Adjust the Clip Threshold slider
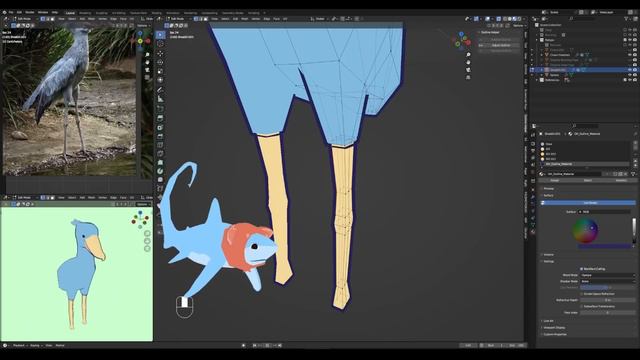This screenshot has height=360, width=640. (608, 287)
